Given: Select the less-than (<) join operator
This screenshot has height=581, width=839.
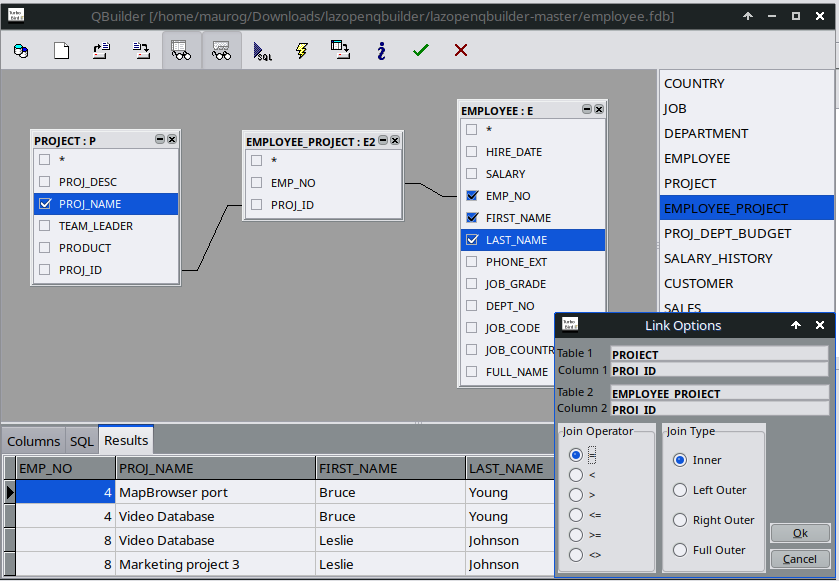Looking at the screenshot, I should [576, 475].
